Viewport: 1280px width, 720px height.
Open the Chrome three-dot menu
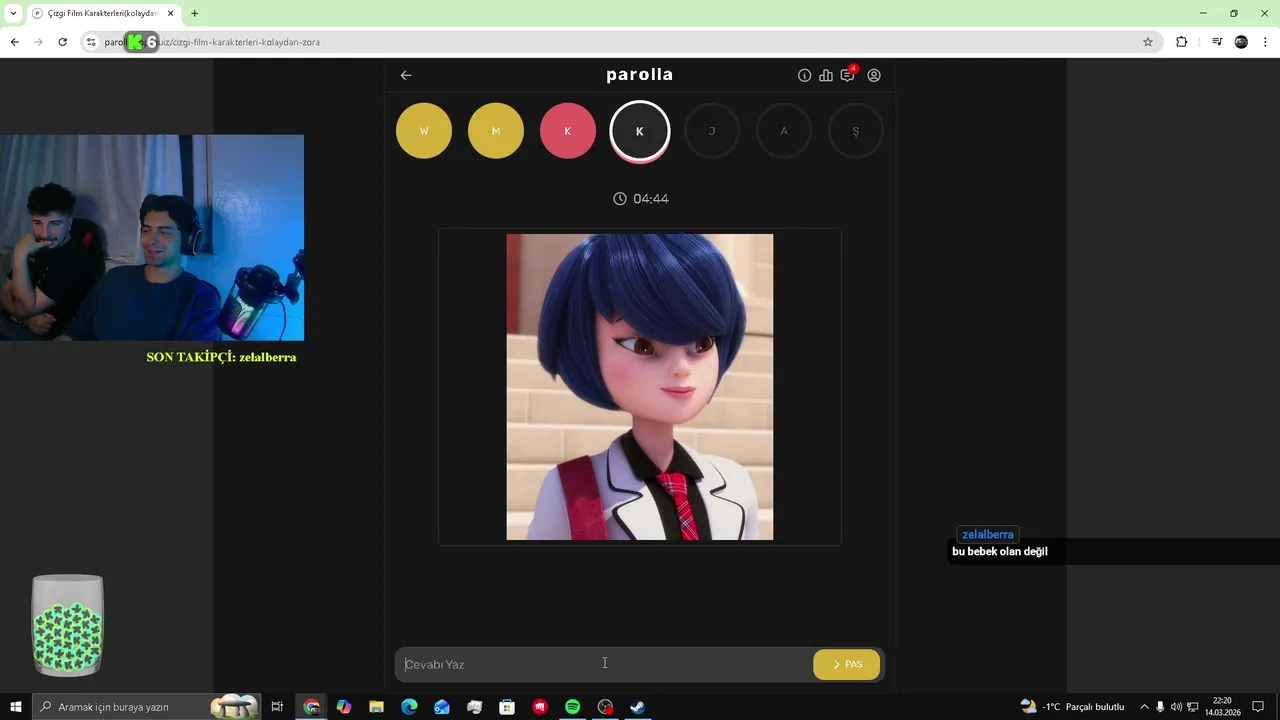pyautogui.click(x=1266, y=42)
